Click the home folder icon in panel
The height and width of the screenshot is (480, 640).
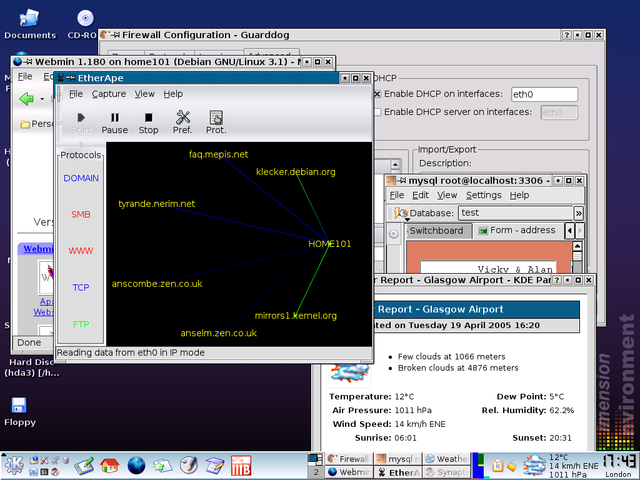110,465
